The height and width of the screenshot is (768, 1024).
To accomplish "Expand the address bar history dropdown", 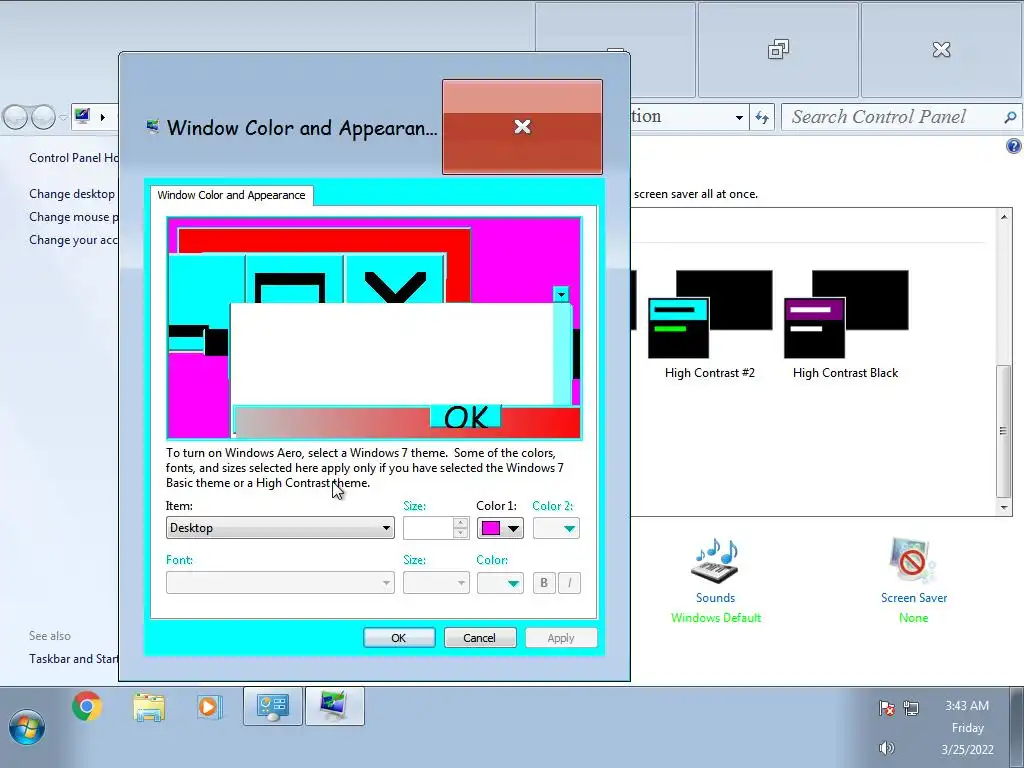I will point(739,118).
